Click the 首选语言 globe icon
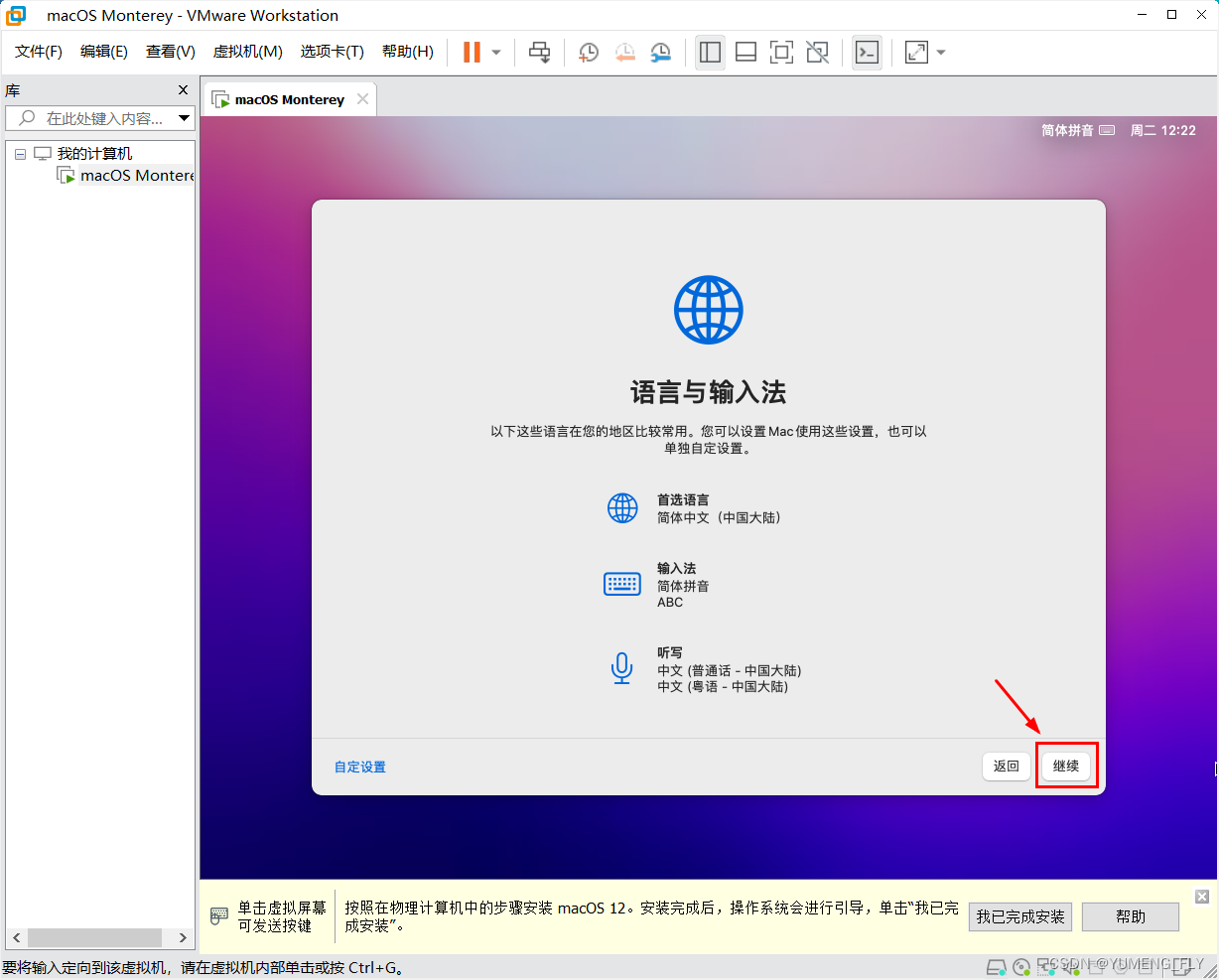This screenshot has height=980, width=1219. 622,507
